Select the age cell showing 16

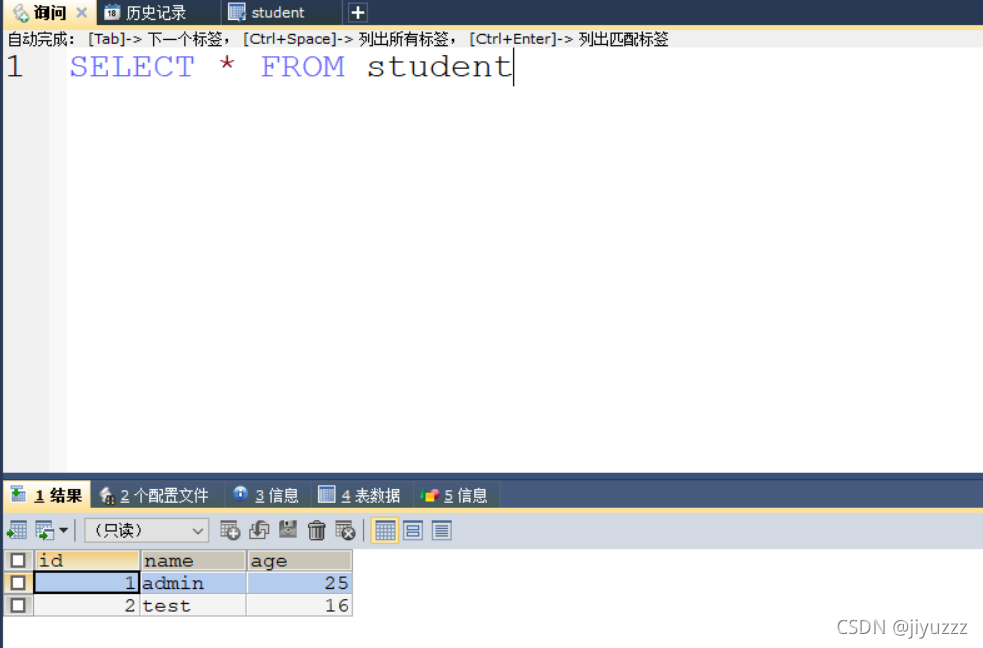pos(300,605)
